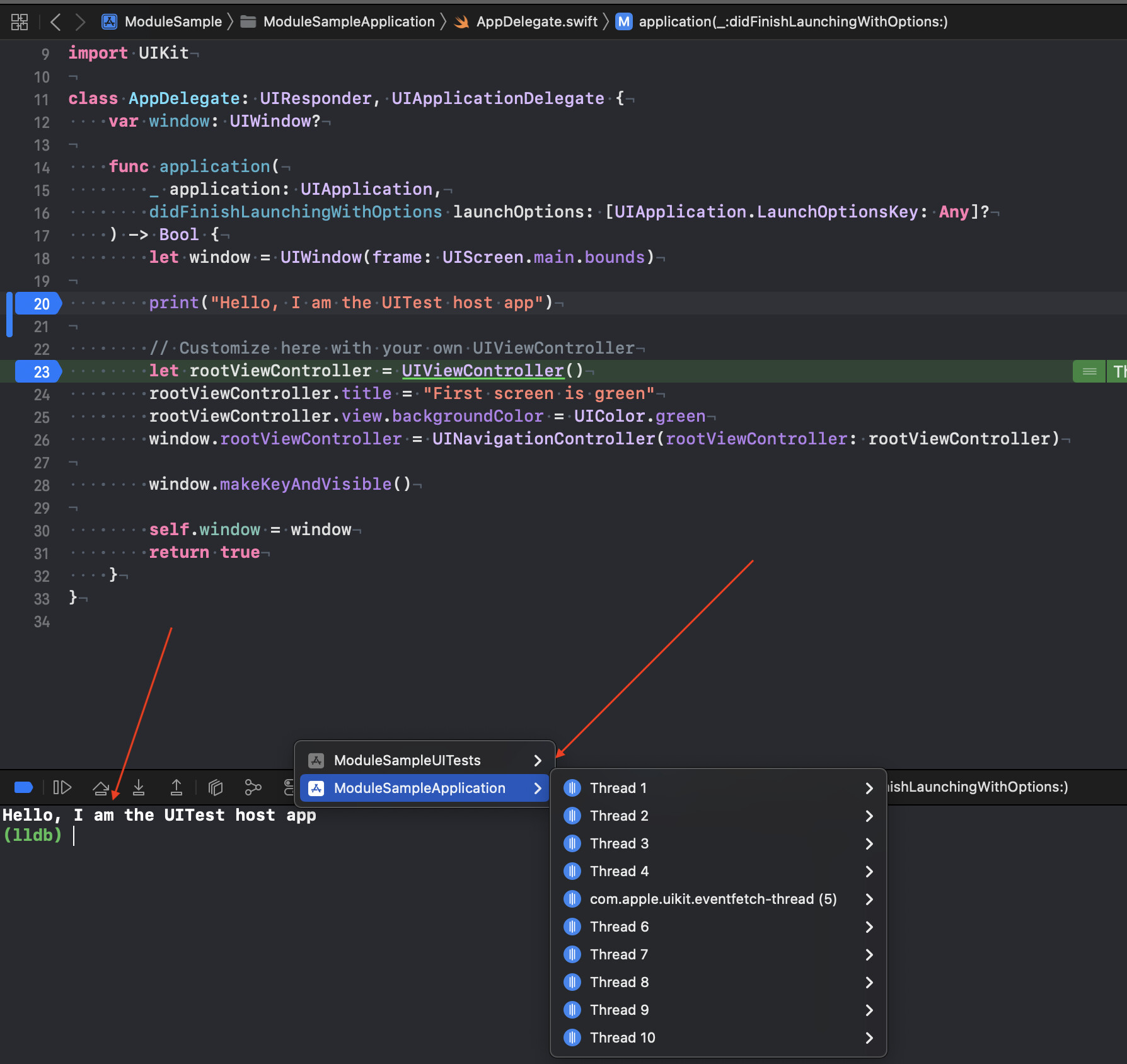Open the AppDelegate.swift file breadcrumb

tap(526, 22)
